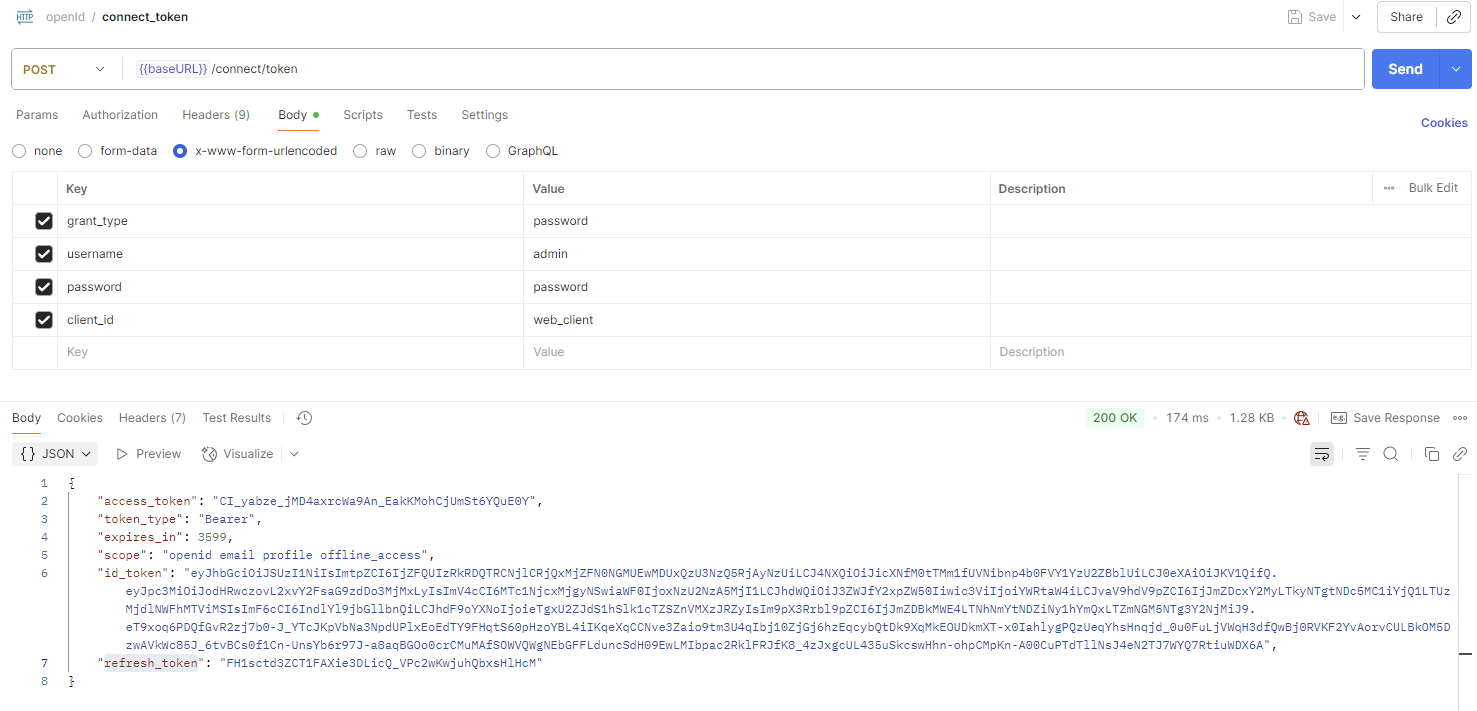Click the filter response icon

[1362, 454]
